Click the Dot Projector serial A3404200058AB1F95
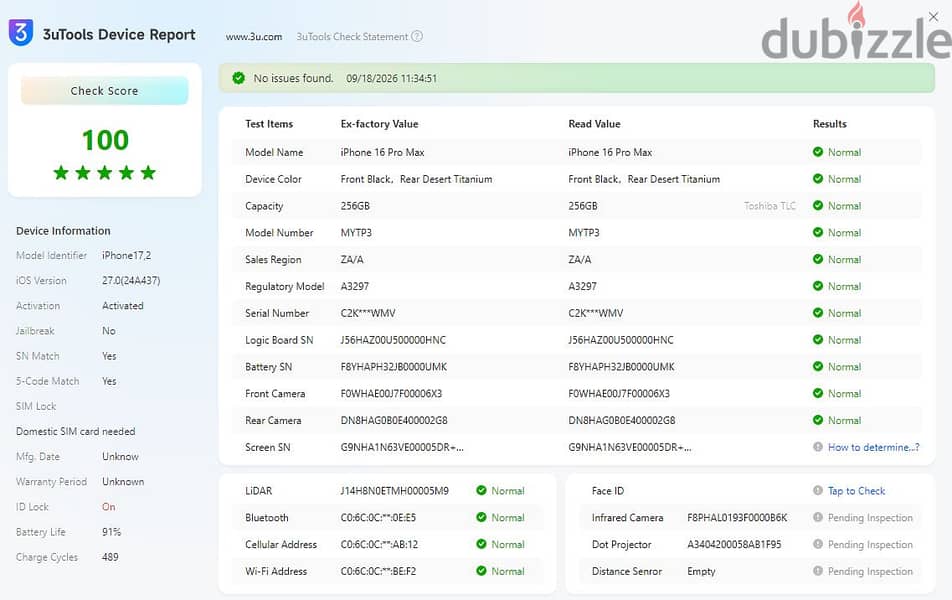This screenshot has height=600, width=952. pyautogui.click(x=734, y=544)
